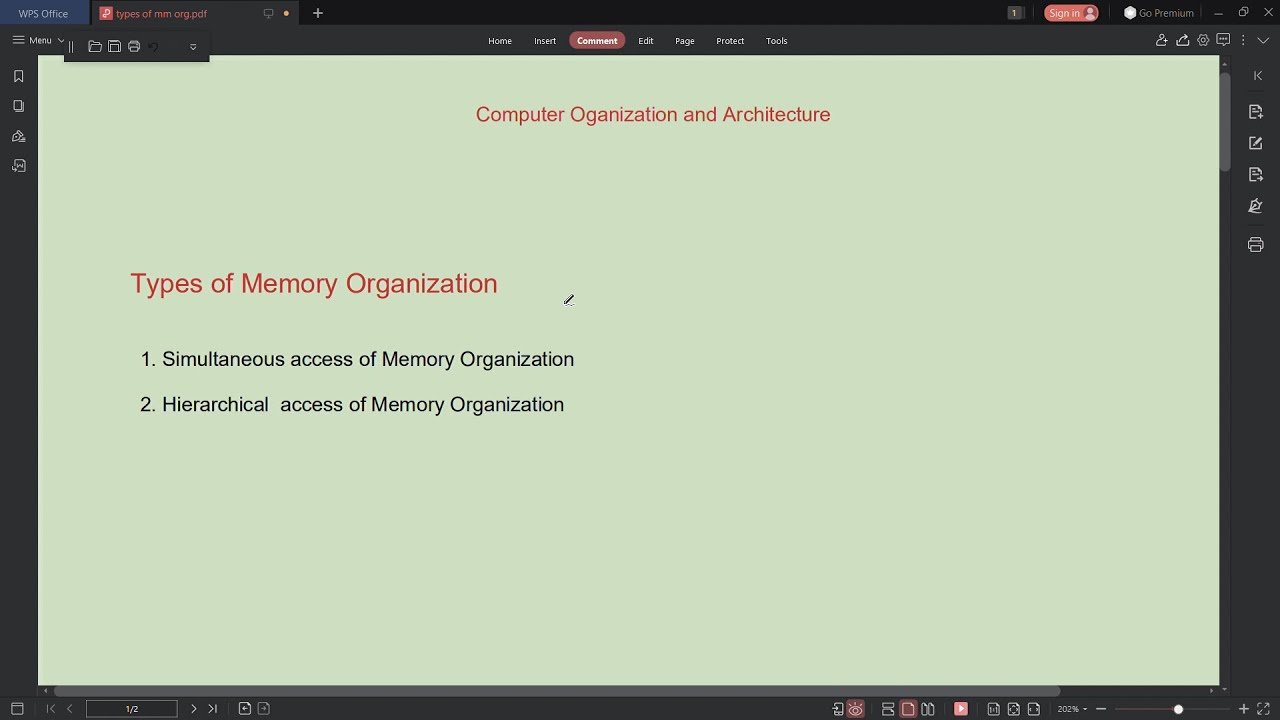This screenshot has height=720, width=1280.
Task: Open the Bookmark panel in left sidebar
Action: coord(18,76)
